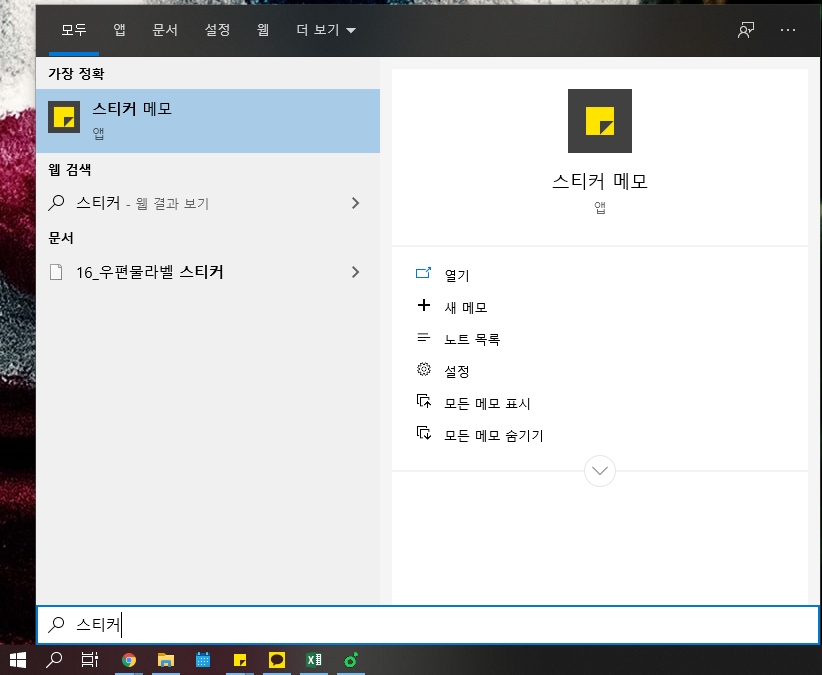
Task: Switch to the 설정 tab
Action: click(x=217, y=30)
